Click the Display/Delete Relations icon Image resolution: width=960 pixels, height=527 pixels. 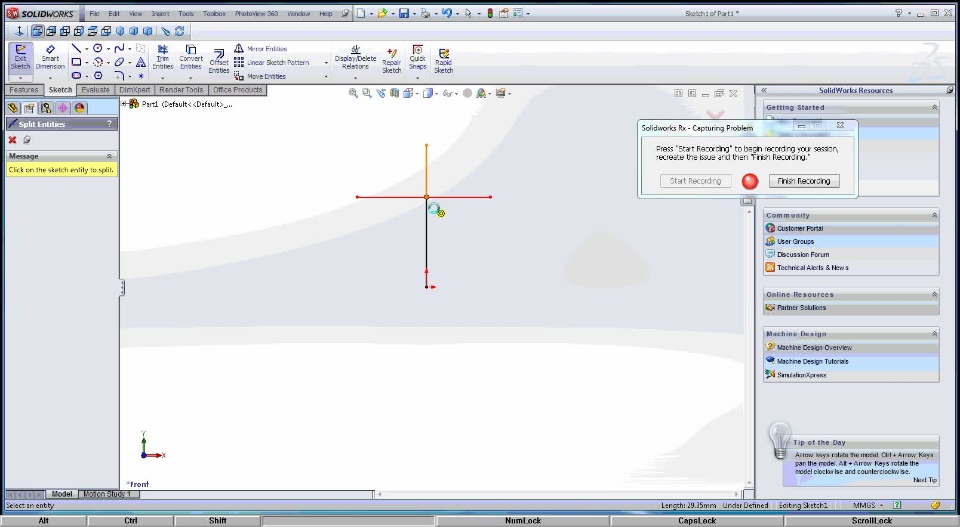point(355,57)
